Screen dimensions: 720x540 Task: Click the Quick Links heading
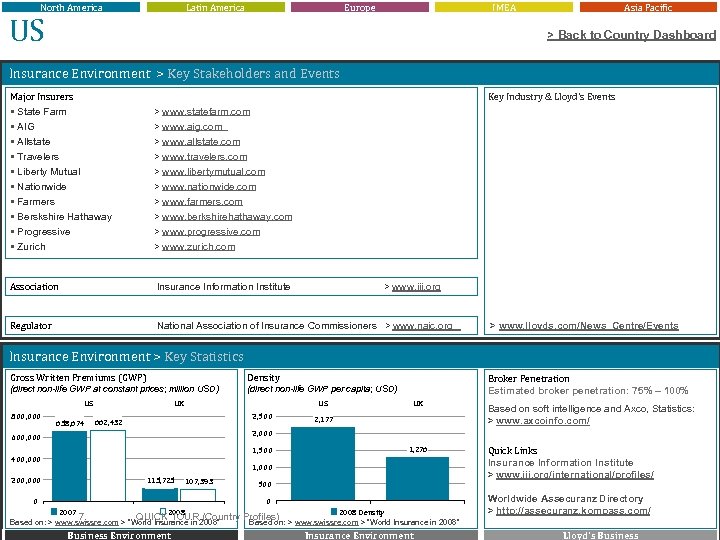pos(512,450)
